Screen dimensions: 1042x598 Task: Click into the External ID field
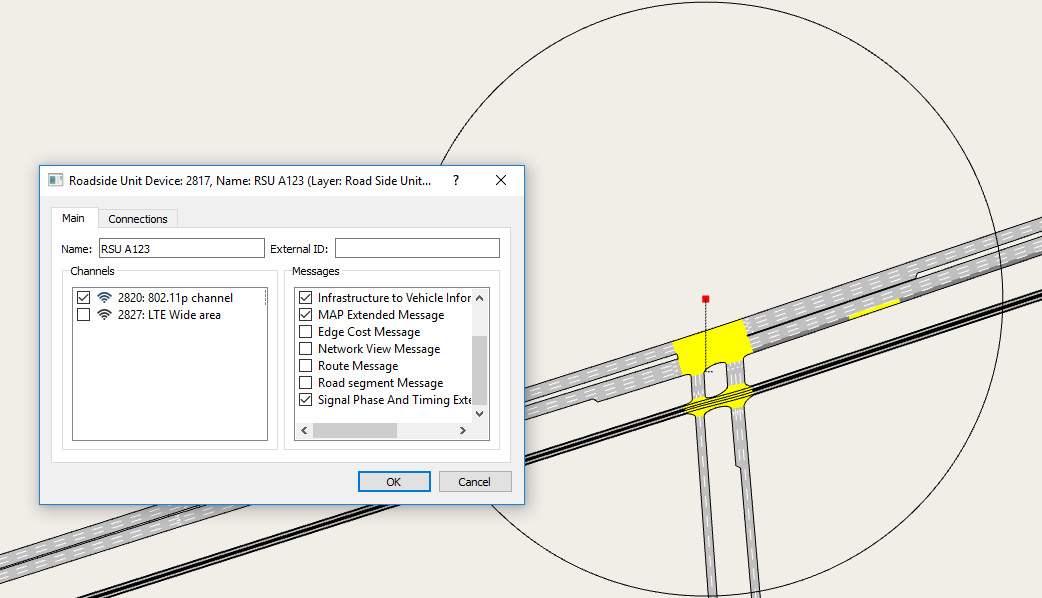417,248
